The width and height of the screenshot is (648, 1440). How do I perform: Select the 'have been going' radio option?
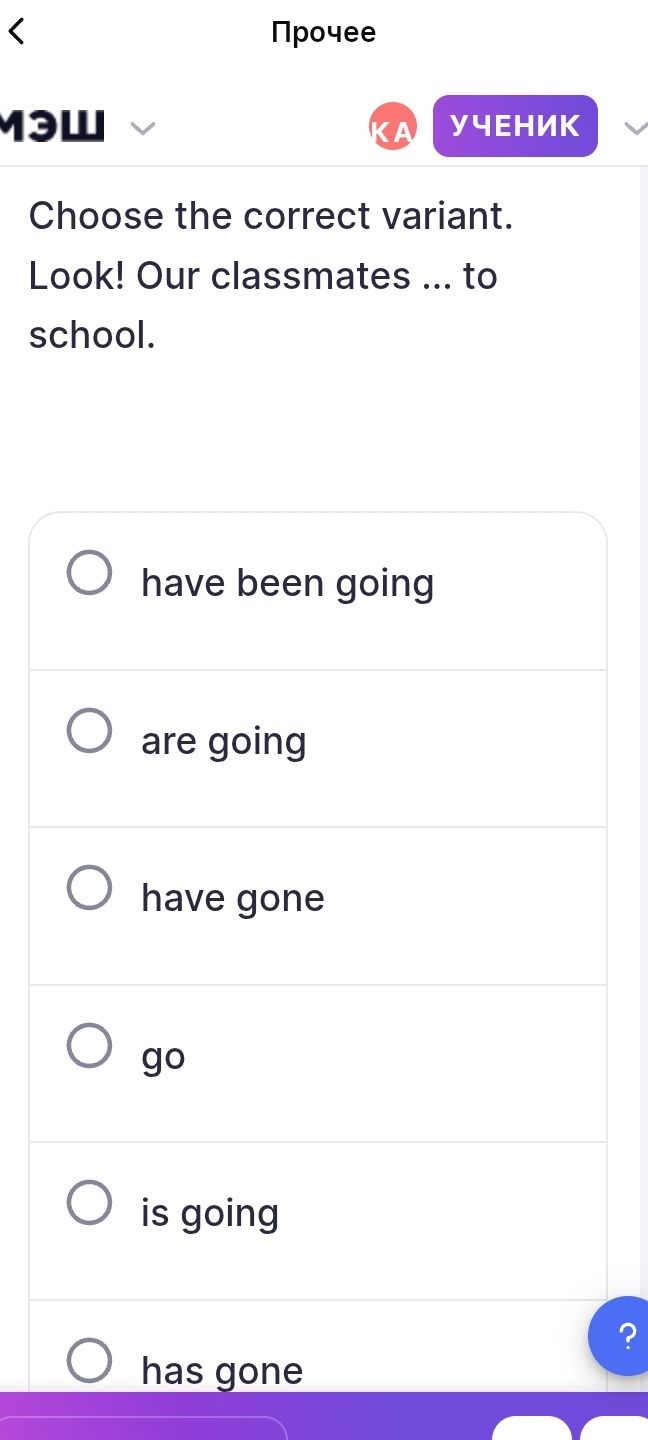pos(89,573)
